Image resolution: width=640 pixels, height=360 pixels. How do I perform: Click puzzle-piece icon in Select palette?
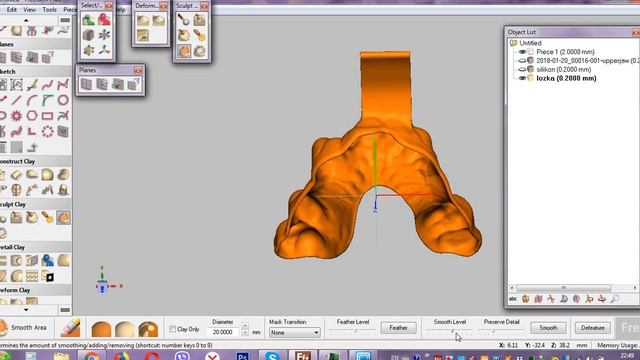(x=89, y=50)
